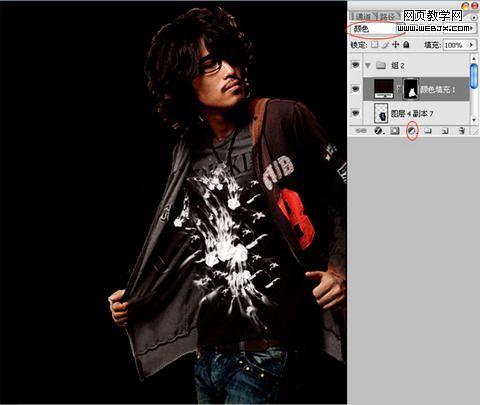
Task: Lock all layer attributes
Action: coord(406,44)
